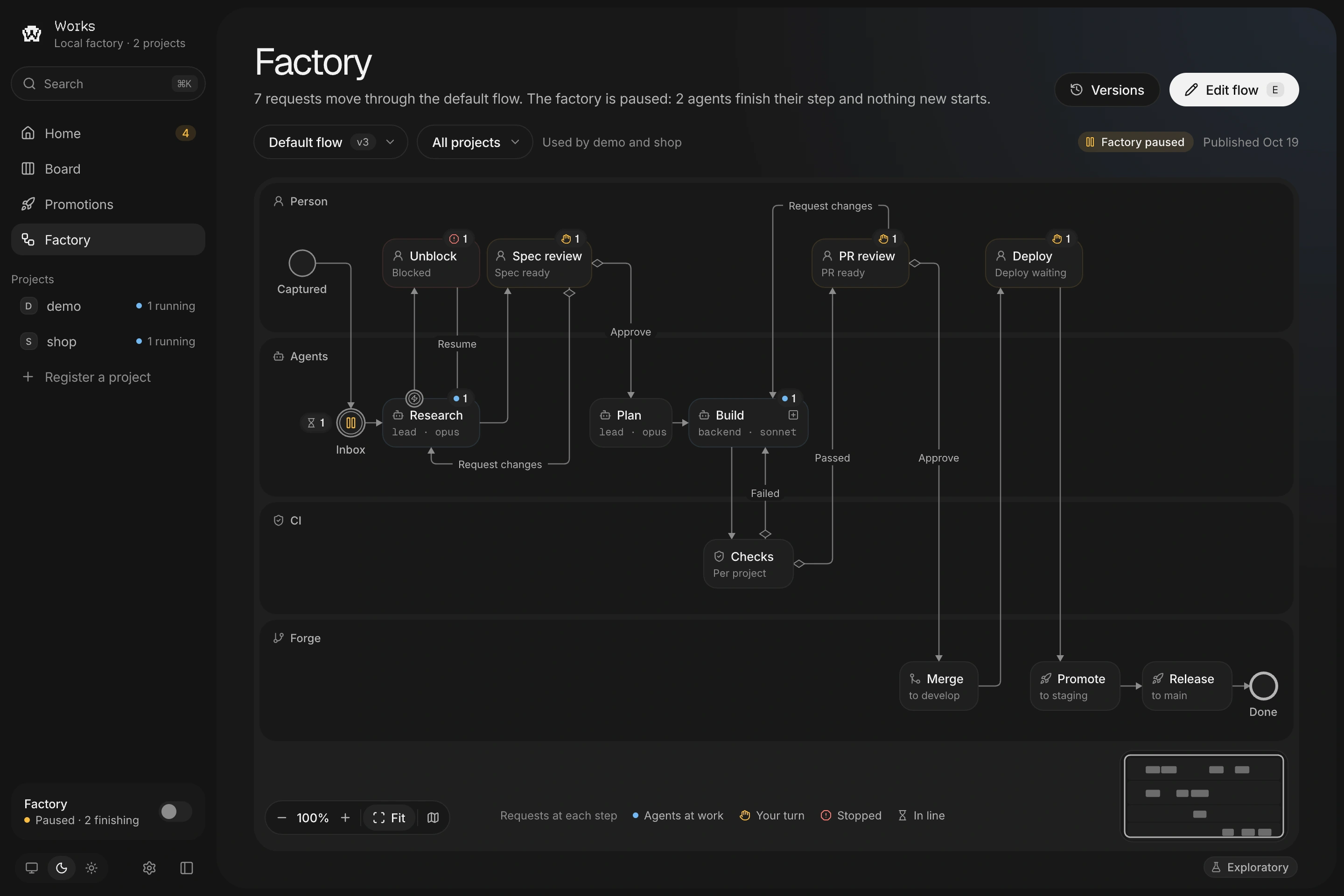Select the Promote to staging node
This screenshot has width=1344, height=896.
click(1074, 686)
